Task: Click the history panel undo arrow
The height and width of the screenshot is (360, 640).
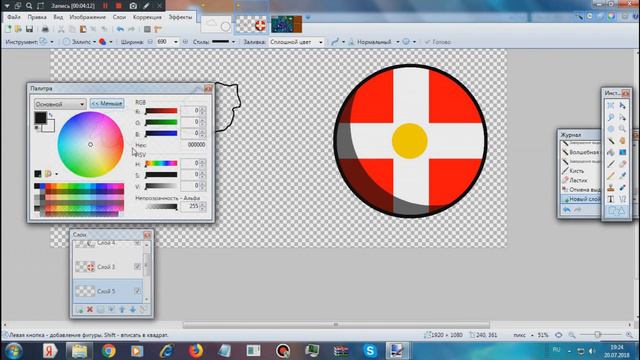Action: click(567, 210)
